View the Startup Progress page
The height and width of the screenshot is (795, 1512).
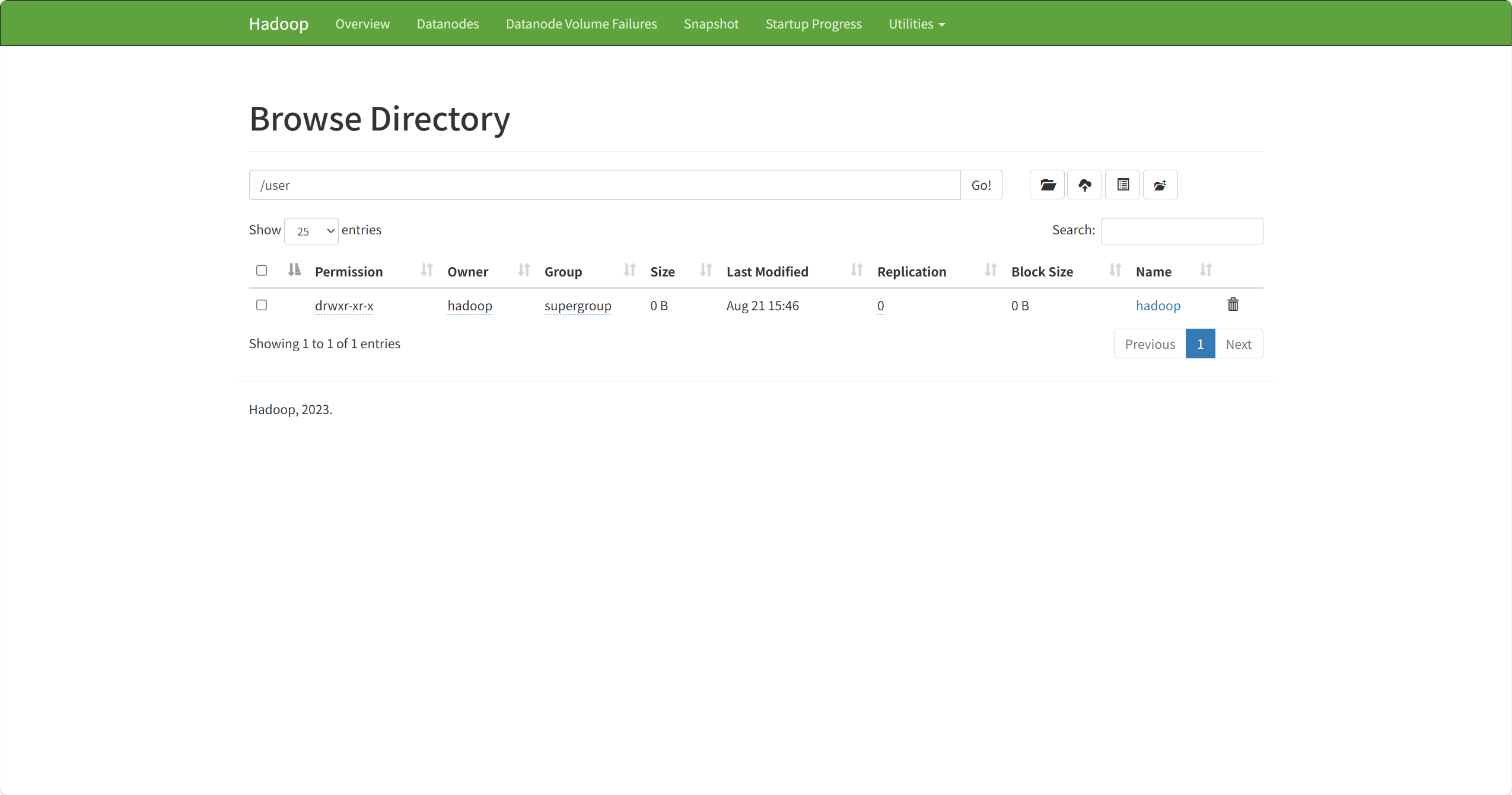coord(814,24)
